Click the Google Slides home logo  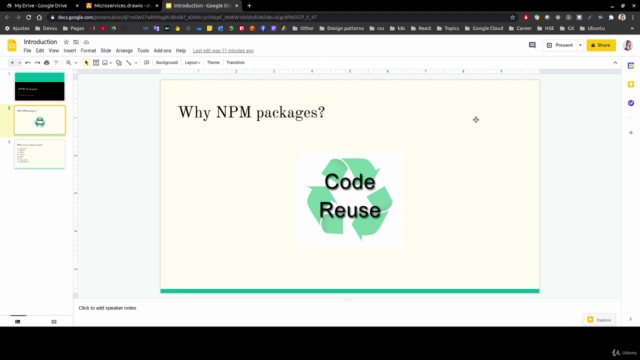coord(12,45)
